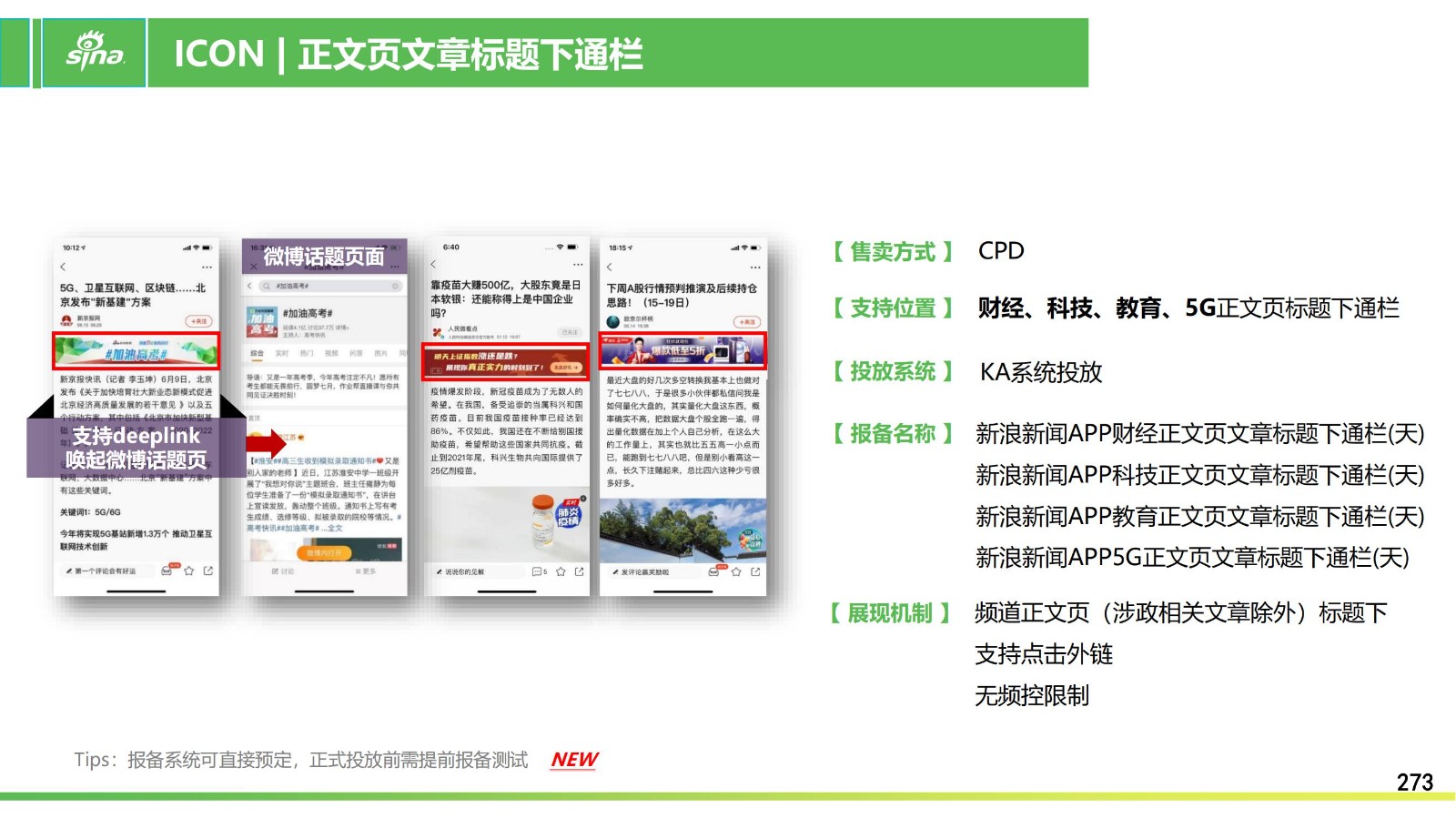The height and width of the screenshot is (818, 1456).
Task: Click the headline 靠疫苗大赚500亿
Action: point(505,298)
